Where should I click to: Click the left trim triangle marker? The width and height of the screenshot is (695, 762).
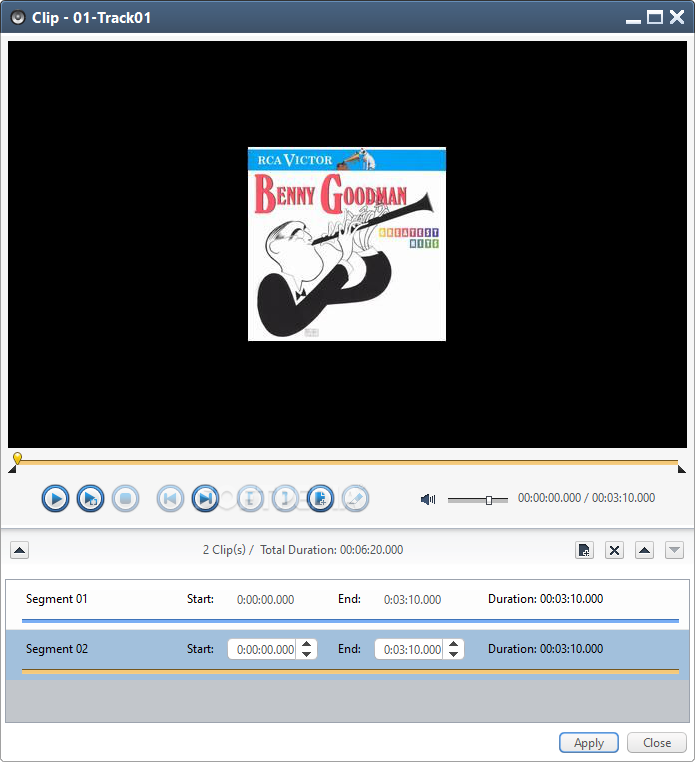(x=12, y=469)
